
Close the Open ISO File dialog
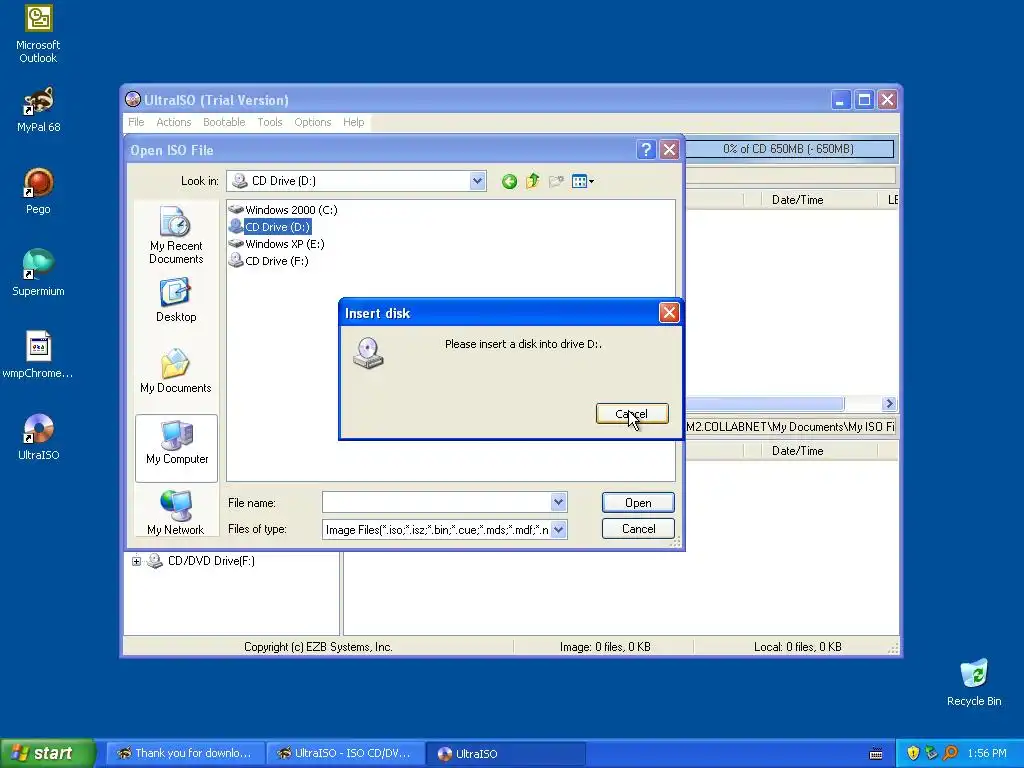tap(669, 150)
